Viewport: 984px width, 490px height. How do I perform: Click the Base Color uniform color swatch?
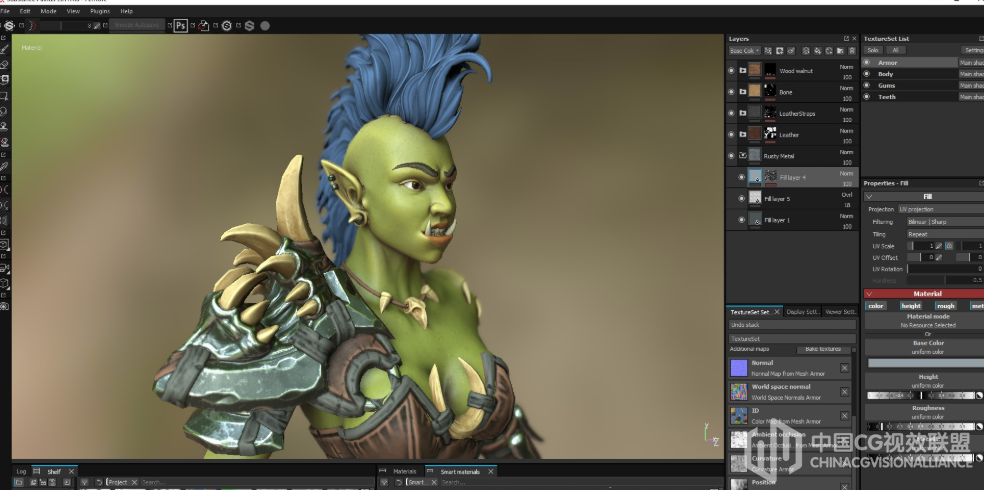(x=926, y=363)
